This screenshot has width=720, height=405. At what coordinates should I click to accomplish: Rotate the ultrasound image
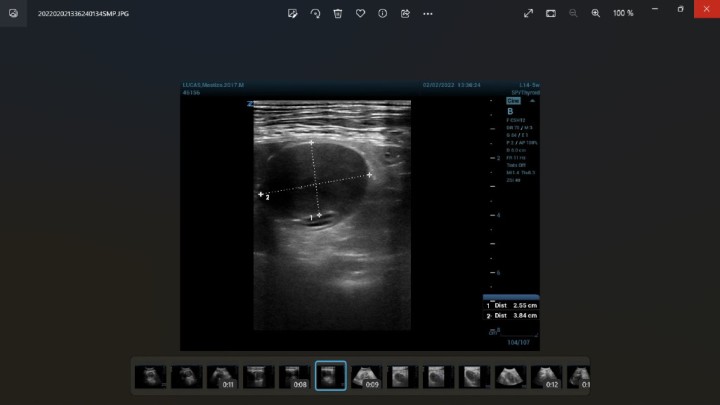point(315,13)
